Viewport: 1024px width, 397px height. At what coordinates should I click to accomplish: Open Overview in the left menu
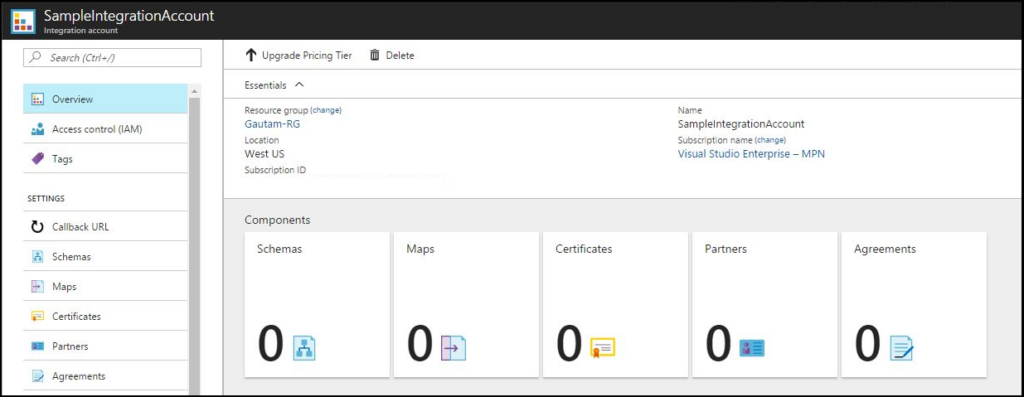point(105,99)
